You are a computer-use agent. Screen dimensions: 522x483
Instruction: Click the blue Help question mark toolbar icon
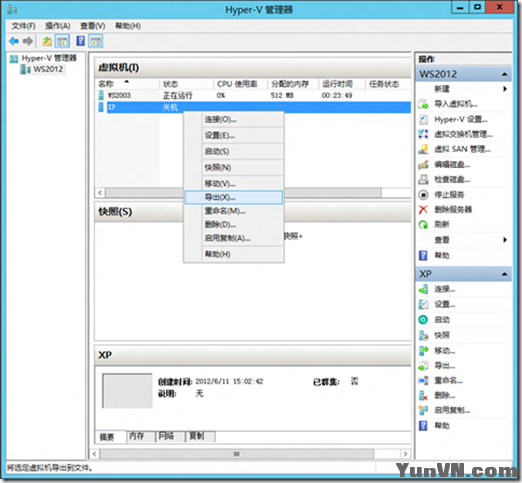coord(81,41)
